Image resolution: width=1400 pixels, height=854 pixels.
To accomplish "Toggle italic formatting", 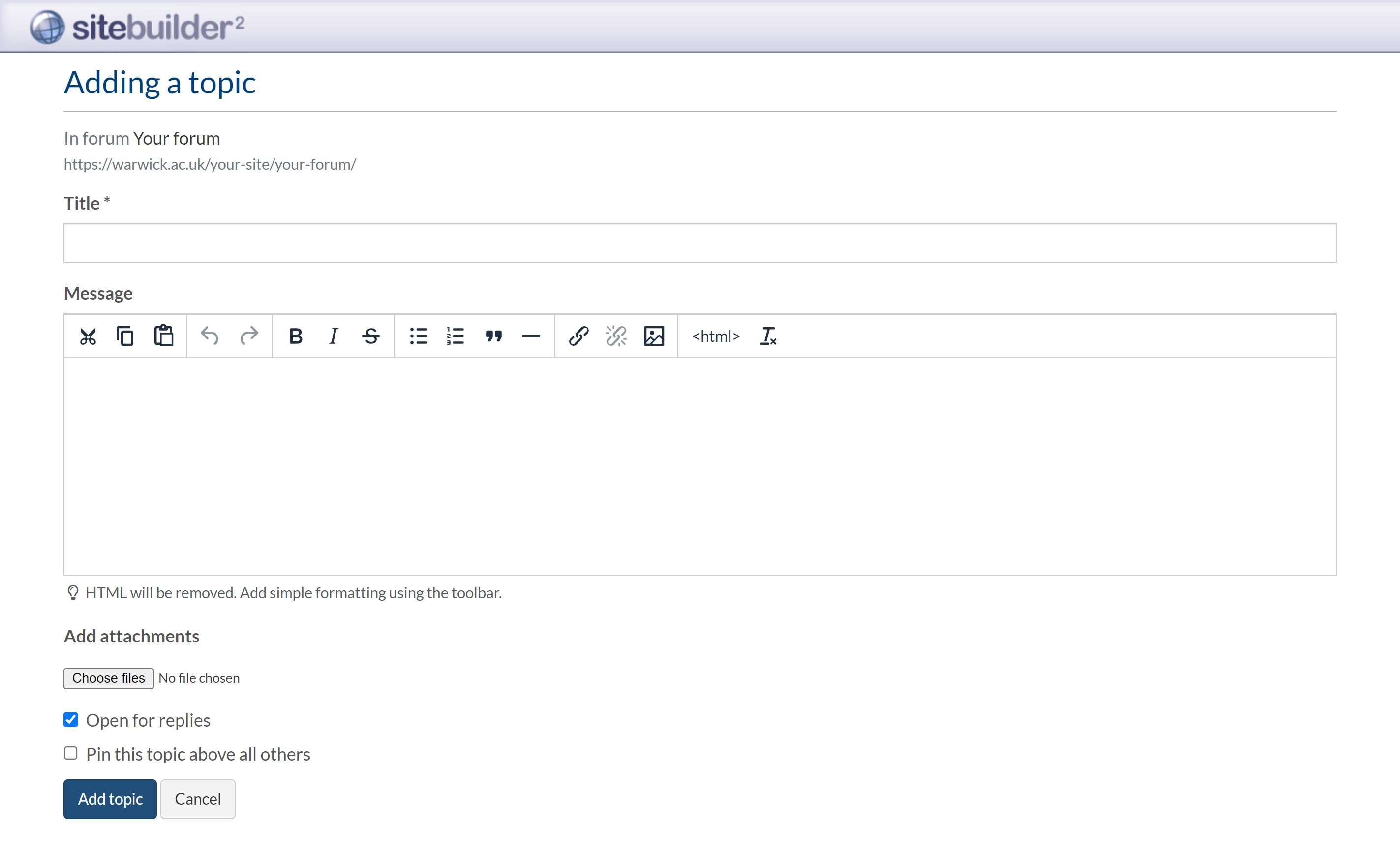I will coord(334,336).
